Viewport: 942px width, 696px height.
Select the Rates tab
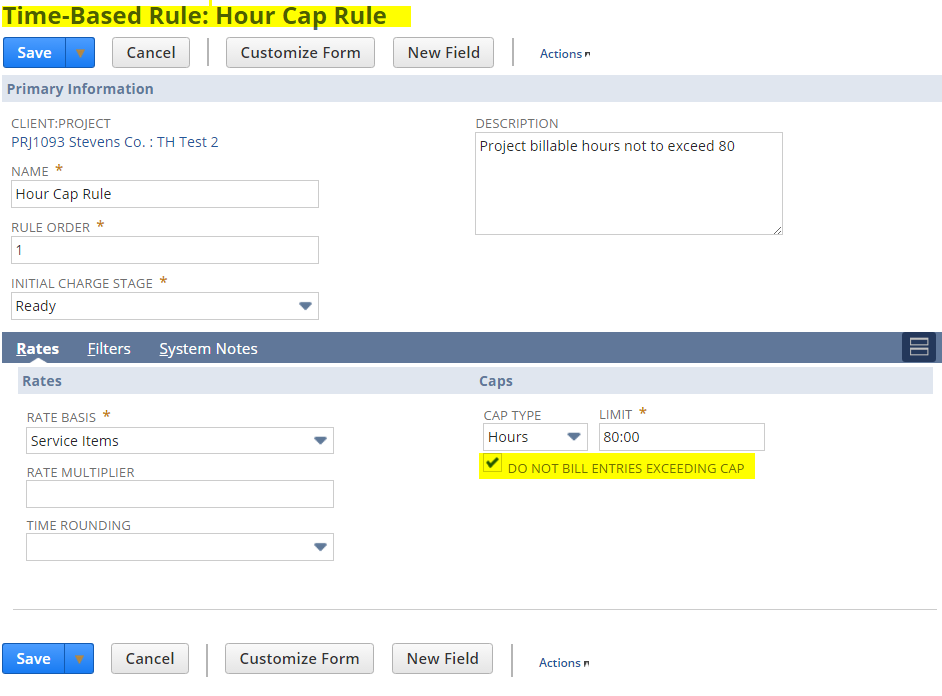[x=38, y=349]
